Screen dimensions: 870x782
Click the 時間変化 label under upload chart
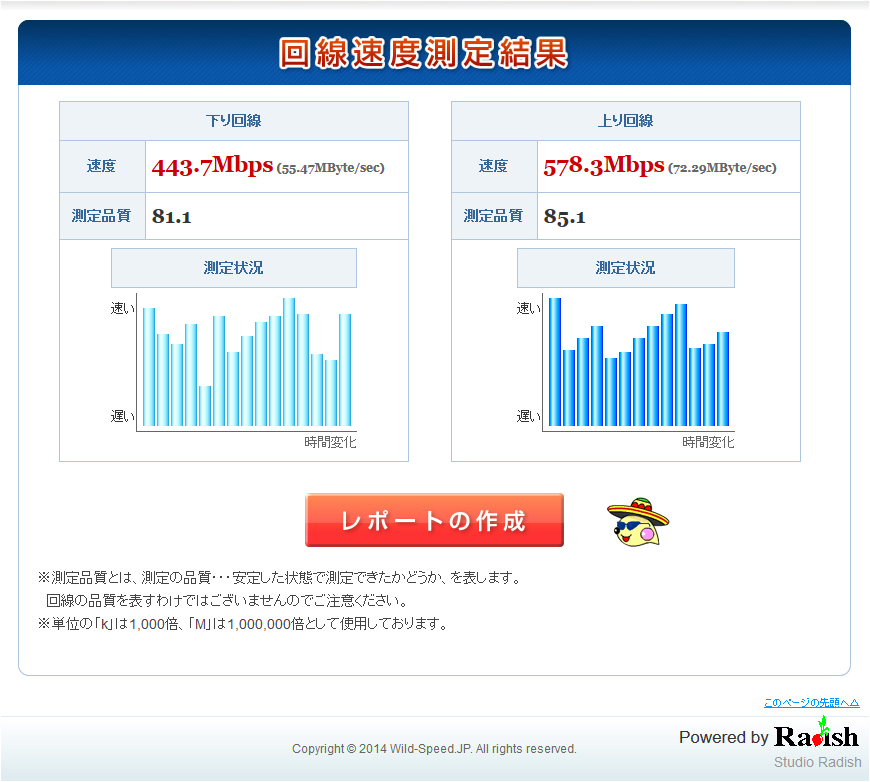coord(708,442)
